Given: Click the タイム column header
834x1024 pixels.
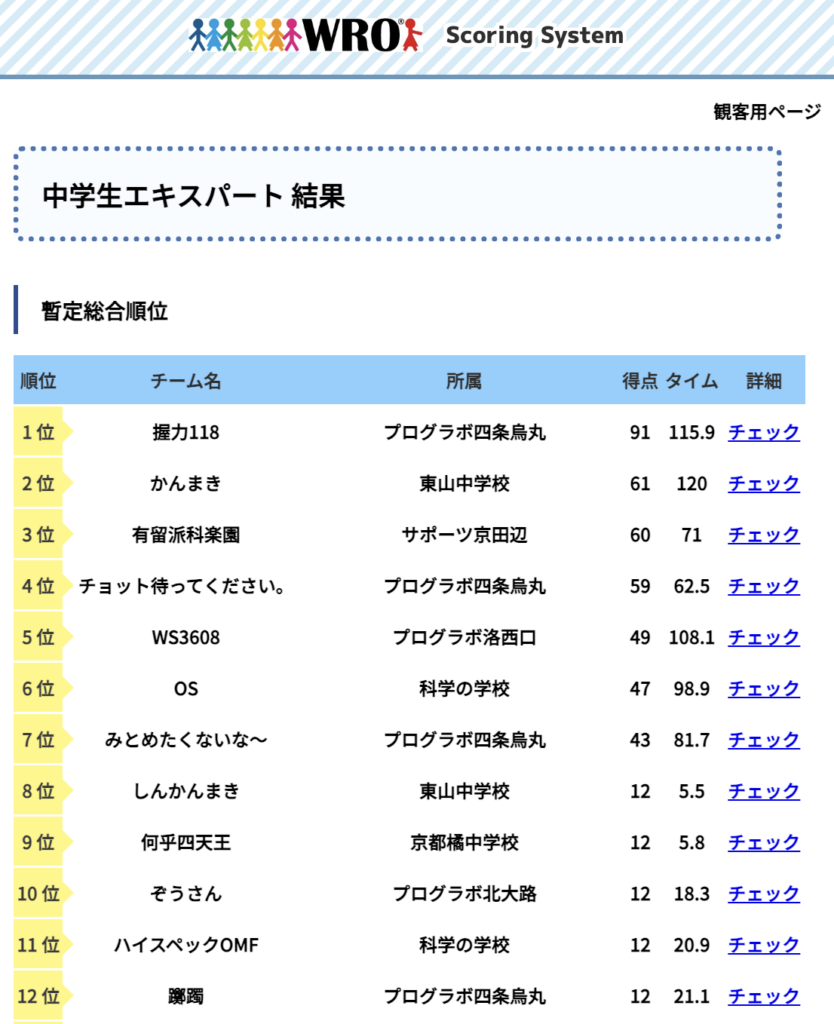Looking at the screenshot, I should click(x=692, y=381).
